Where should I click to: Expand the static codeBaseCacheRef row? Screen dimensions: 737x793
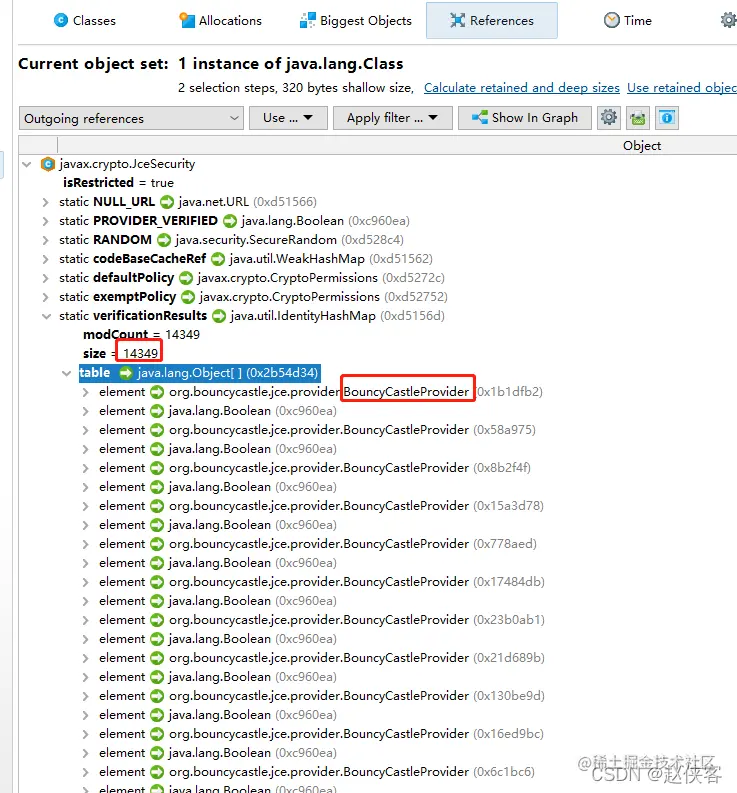[x=46, y=259]
